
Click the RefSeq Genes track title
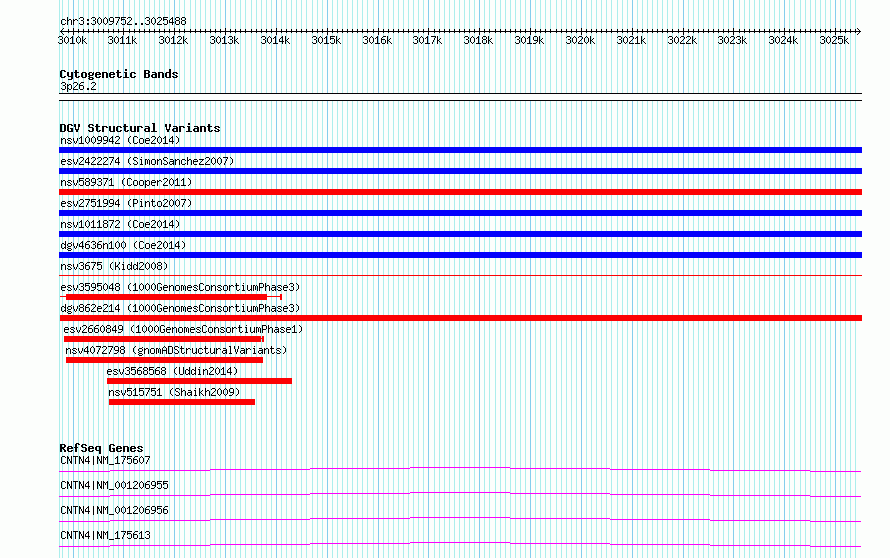pyautogui.click(x=101, y=448)
